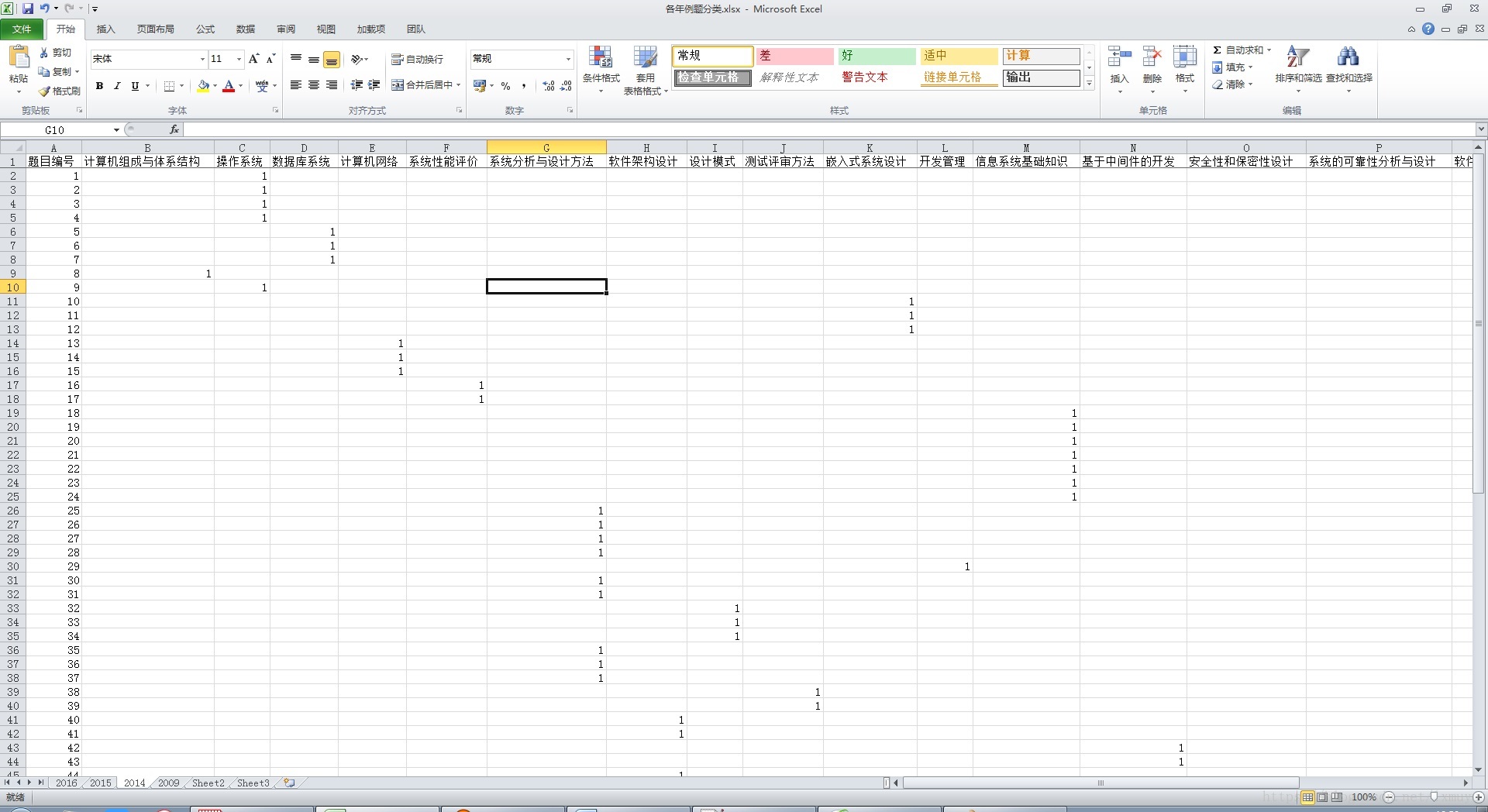Toggle Wrap Text (自动换行)
1488x812 pixels.
click(418, 59)
